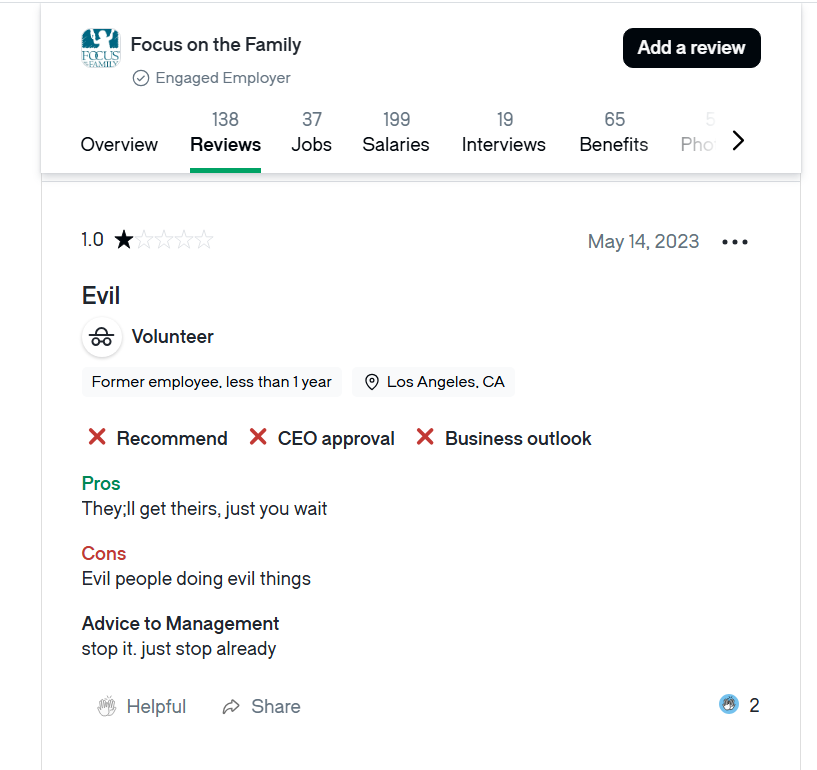817x770 pixels.
Task: Click the Focus on the Family logo
Action: (x=100, y=49)
